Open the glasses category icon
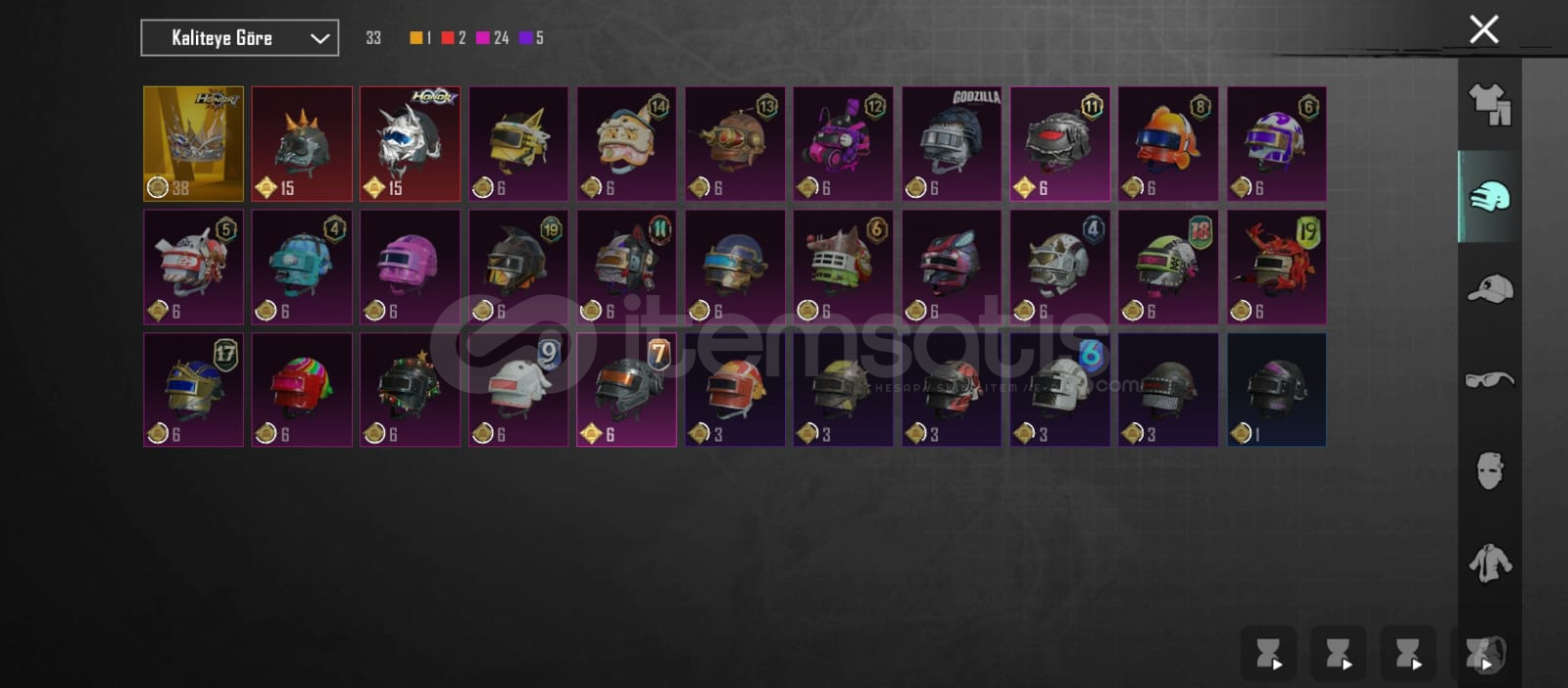 (x=1490, y=379)
